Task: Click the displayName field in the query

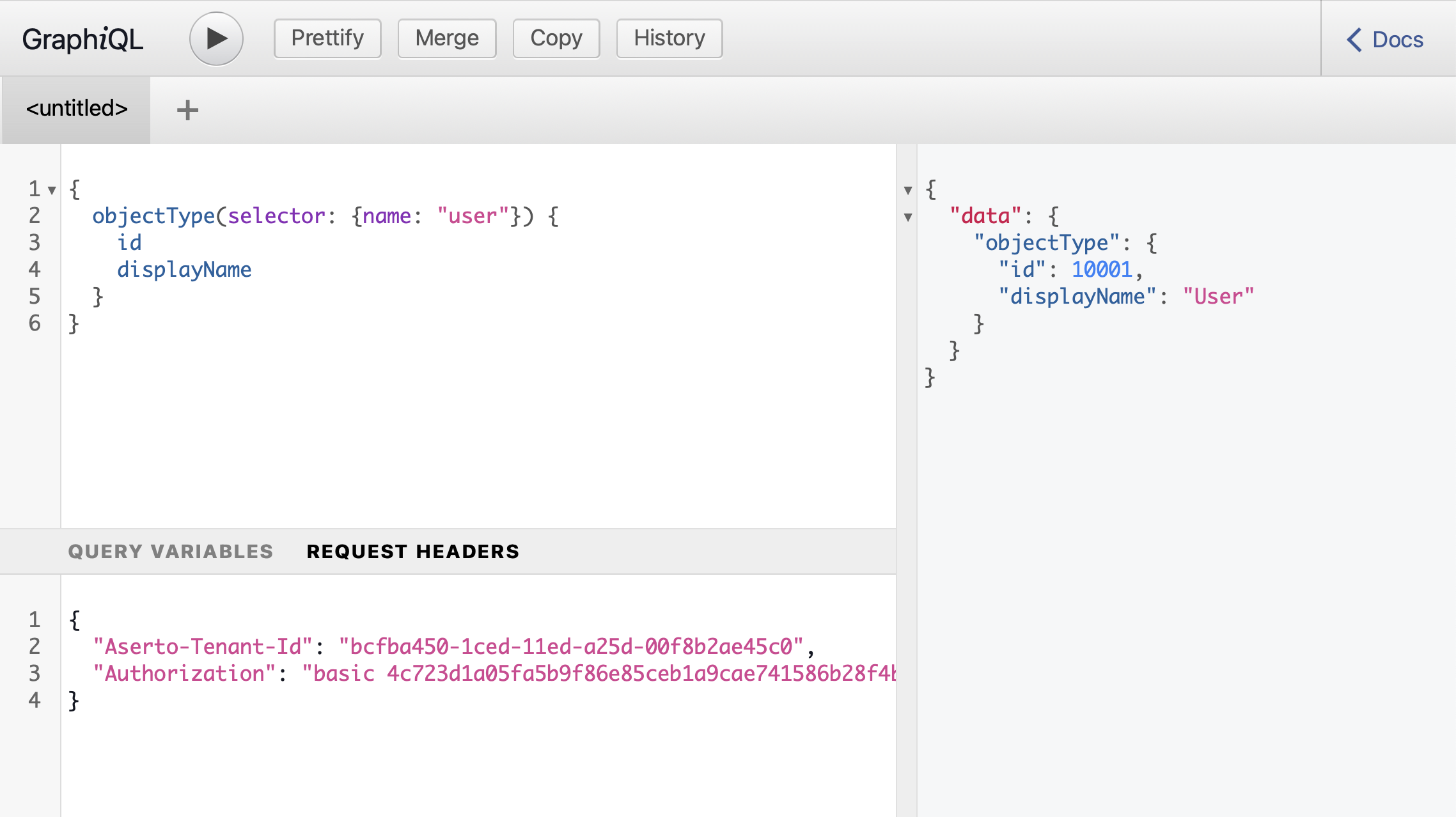Action: pyautogui.click(x=184, y=270)
